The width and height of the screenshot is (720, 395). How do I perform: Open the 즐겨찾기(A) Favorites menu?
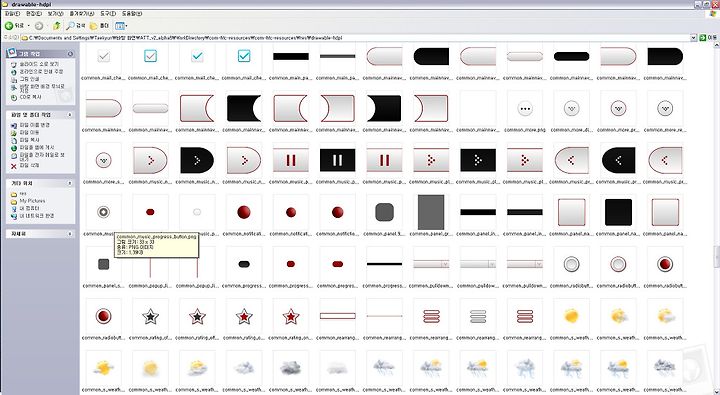pos(82,13)
